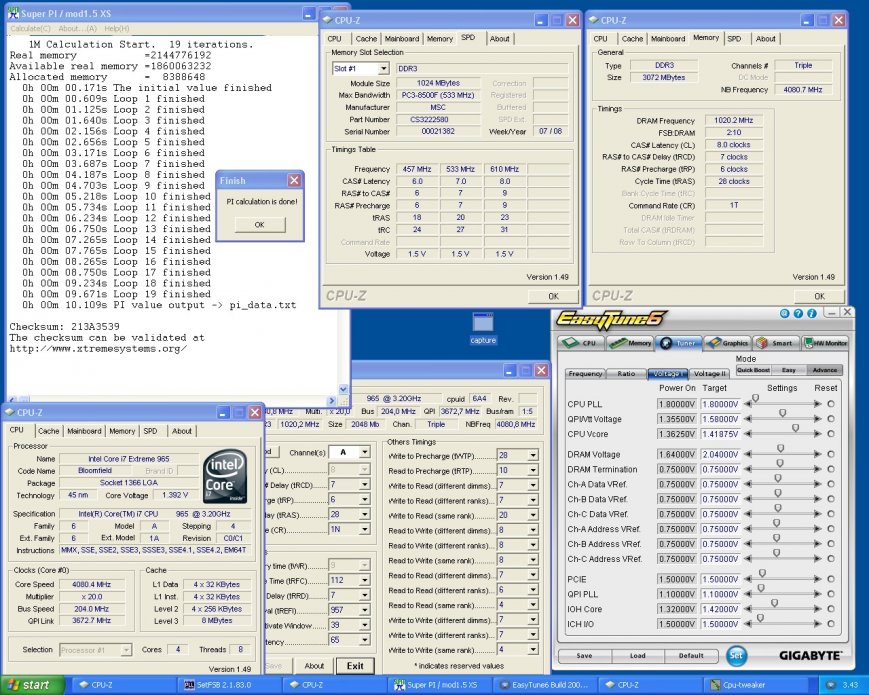869x695 pixels.
Task: Click Save in EasyTune6
Action: [x=584, y=656]
